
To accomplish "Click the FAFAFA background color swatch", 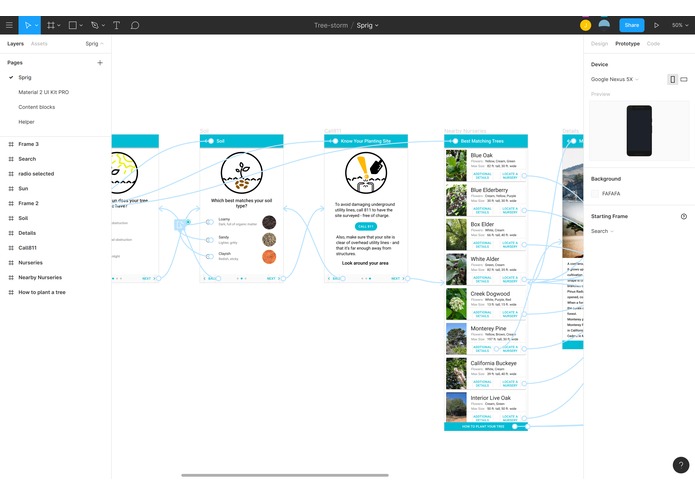I will (595, 194).
